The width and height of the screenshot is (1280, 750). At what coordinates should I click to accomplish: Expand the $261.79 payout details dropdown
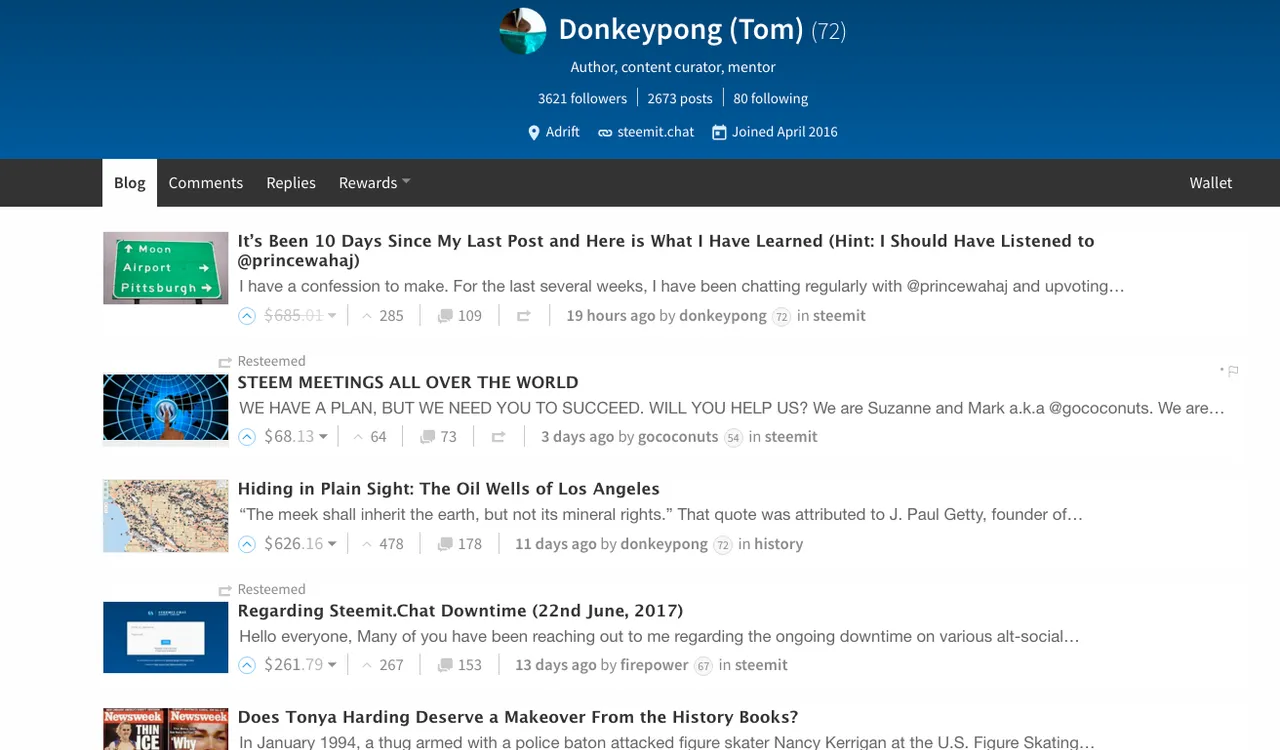(x=332, y=665)
